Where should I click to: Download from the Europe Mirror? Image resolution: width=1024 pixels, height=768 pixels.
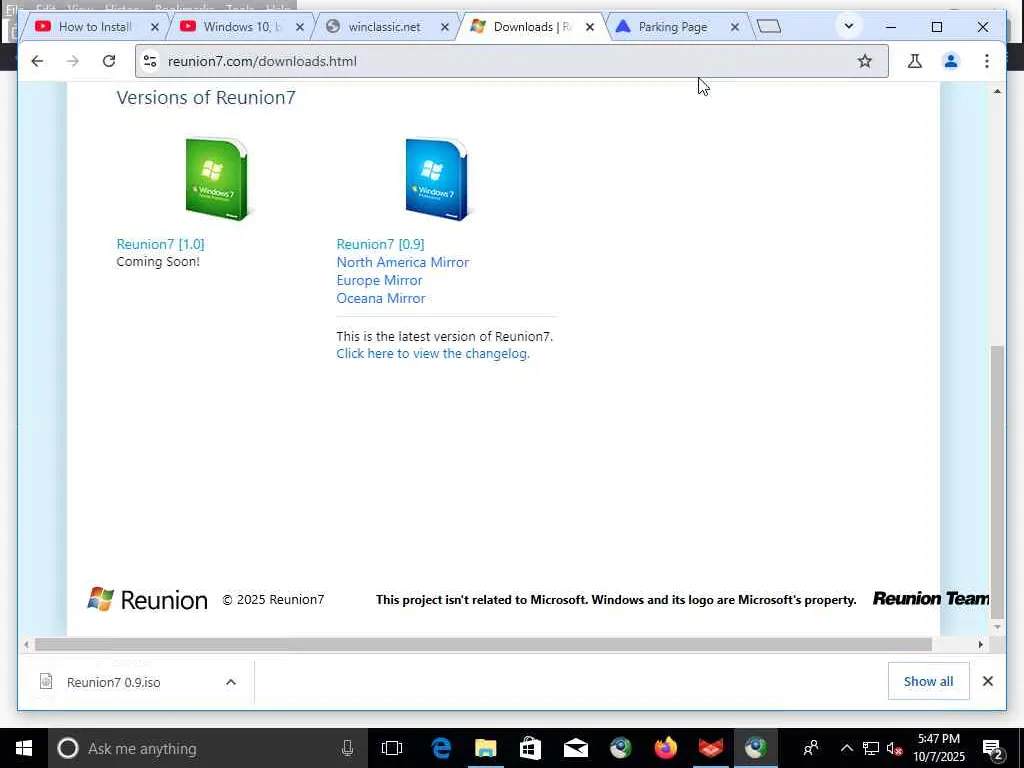379,281
